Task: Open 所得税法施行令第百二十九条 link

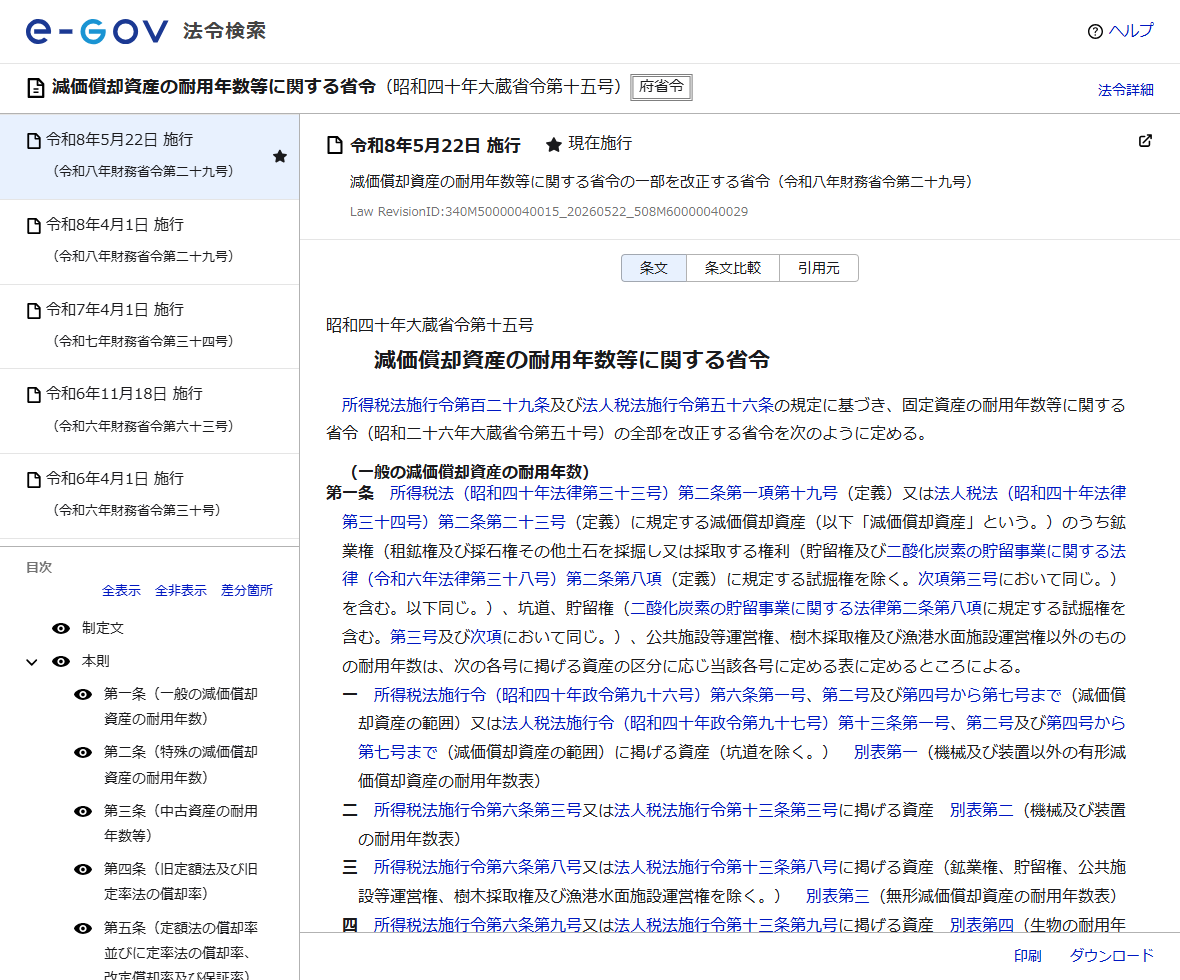Action: click(x=446, y=406)
